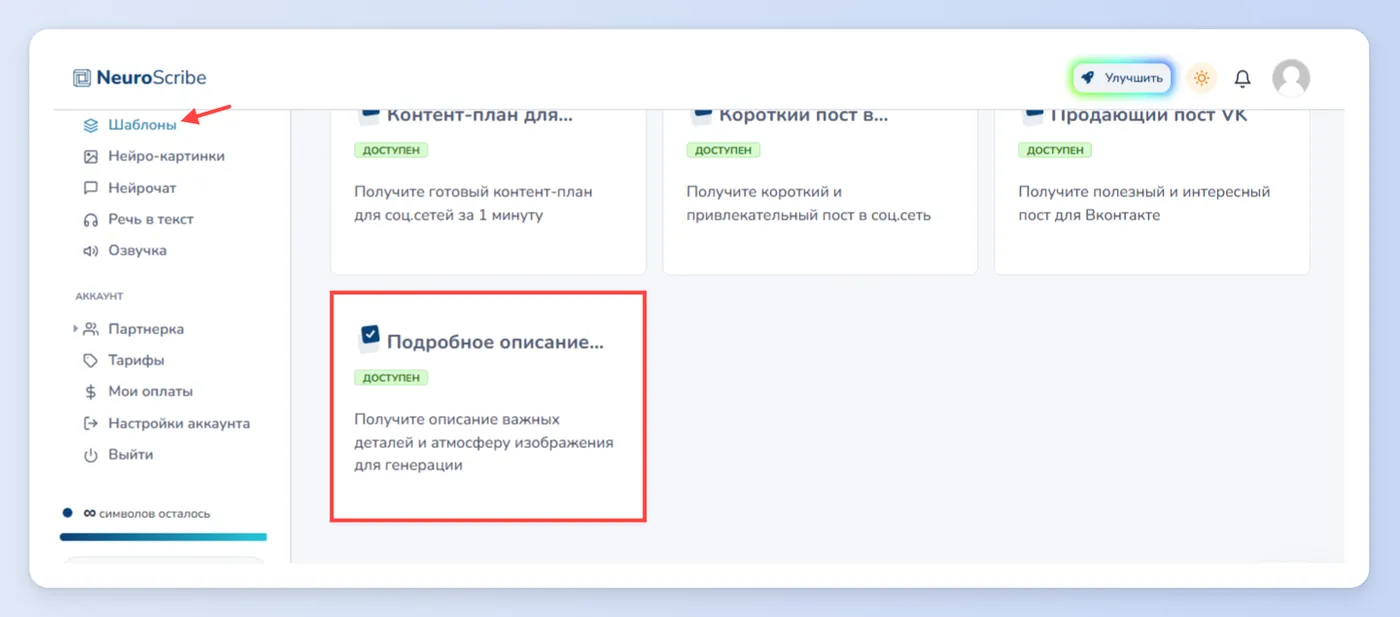
Task: Click the NeuroScribe logo icon
Action: click(82, 78)
